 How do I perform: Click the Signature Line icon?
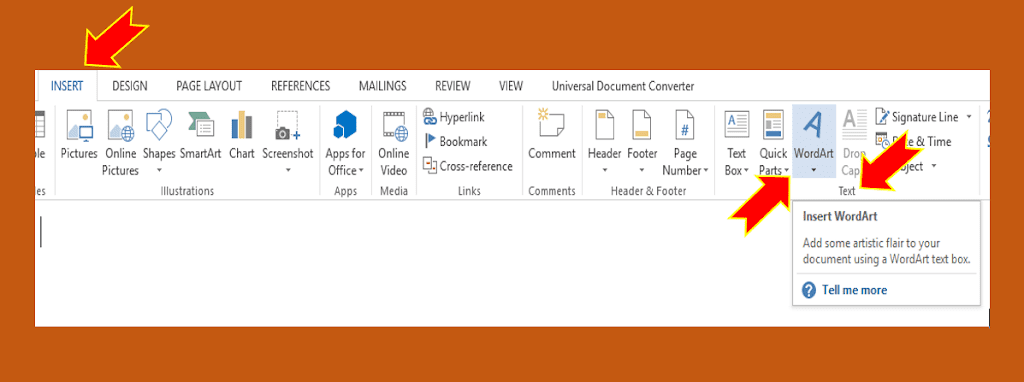click(x=882, y=117)
